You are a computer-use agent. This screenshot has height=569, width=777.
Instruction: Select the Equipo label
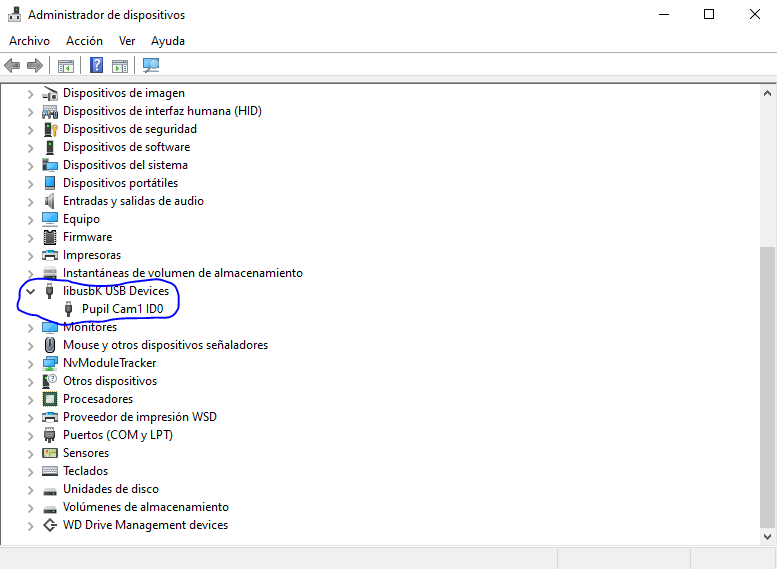pos(81,219)
